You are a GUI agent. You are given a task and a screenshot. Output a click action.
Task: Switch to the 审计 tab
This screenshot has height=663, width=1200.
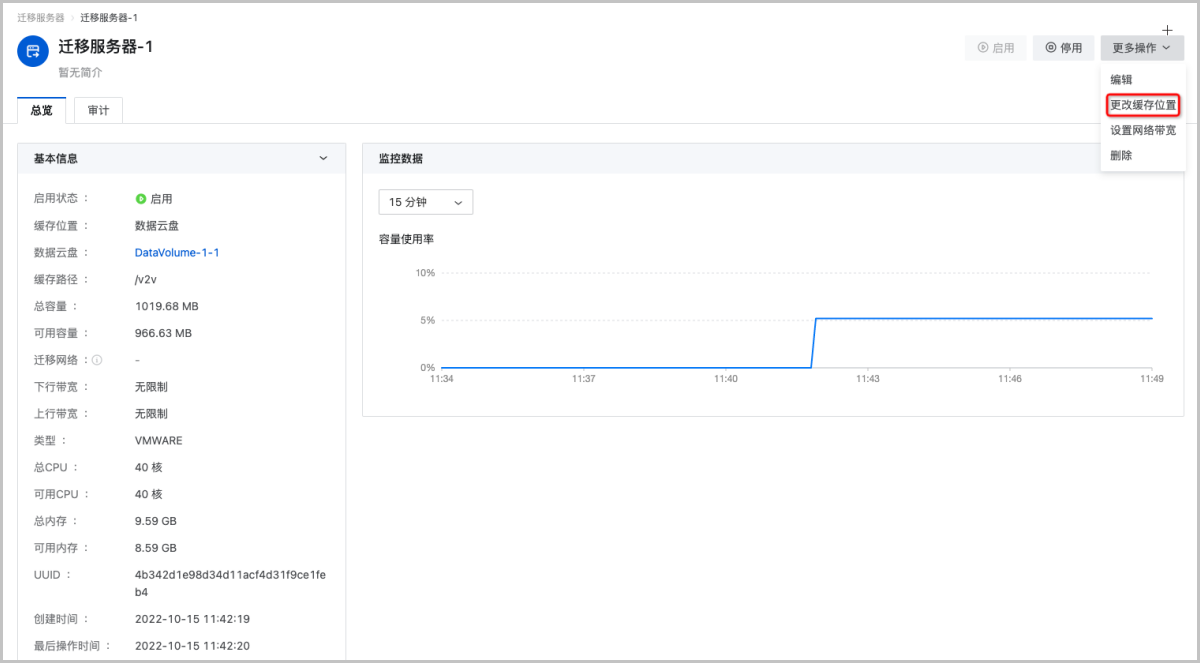coord(97,111)
